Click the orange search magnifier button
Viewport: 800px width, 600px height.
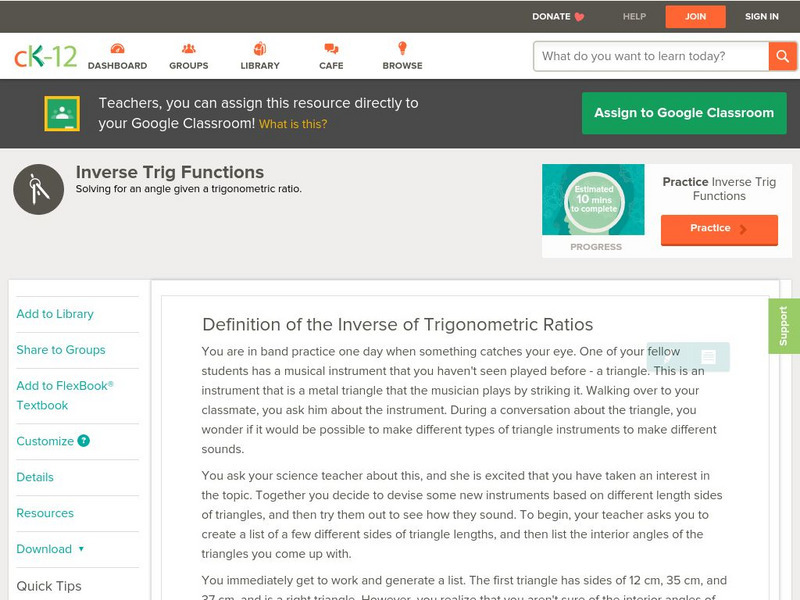(782, 56)
